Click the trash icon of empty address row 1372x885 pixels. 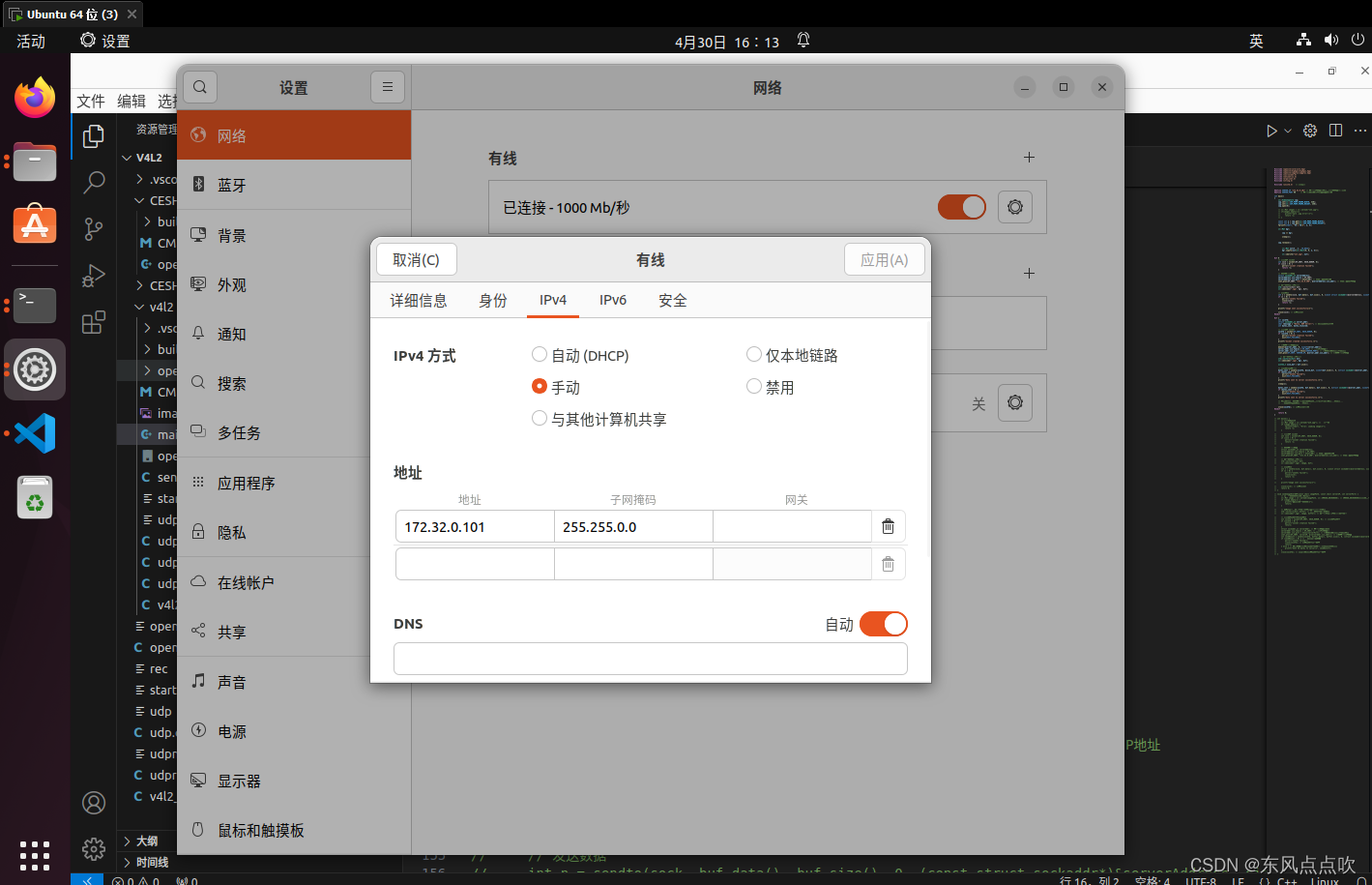click(888, 564)
